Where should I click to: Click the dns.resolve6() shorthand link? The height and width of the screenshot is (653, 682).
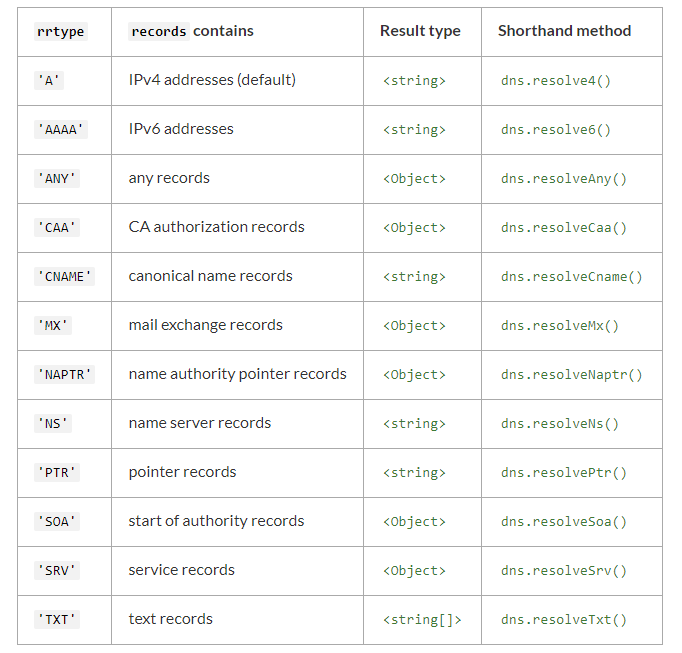(555, 130)
